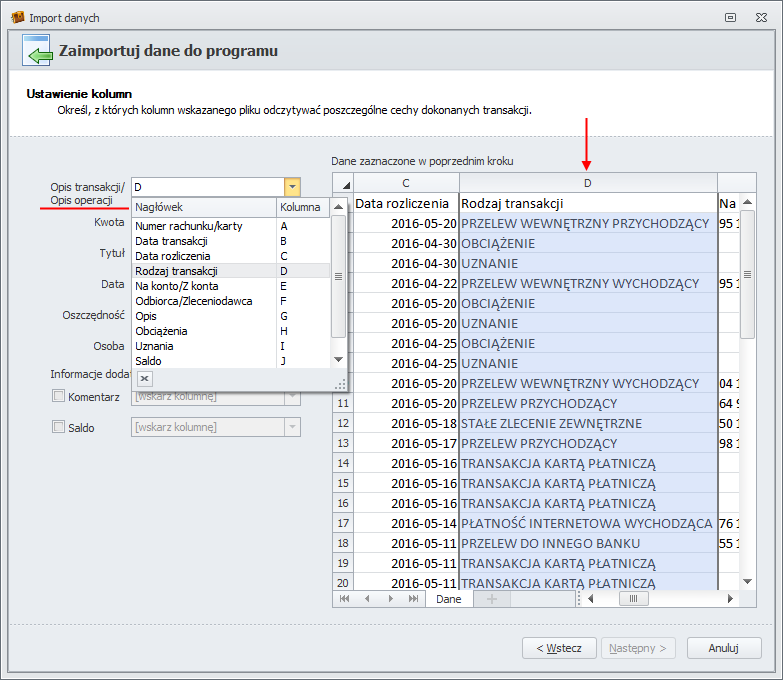Click the resize grip of the dropdown list
Viewport: 783px width, 680px height.
340,384
